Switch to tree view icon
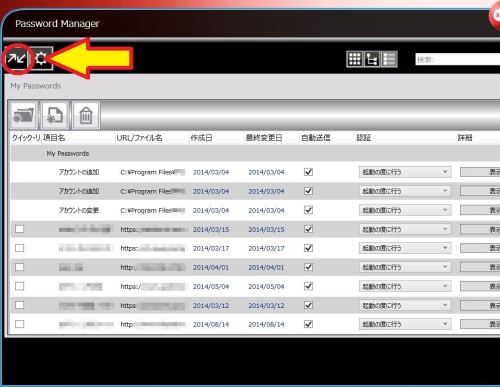The width and height of the screenshot is (500, 387). tap(372, 59)
